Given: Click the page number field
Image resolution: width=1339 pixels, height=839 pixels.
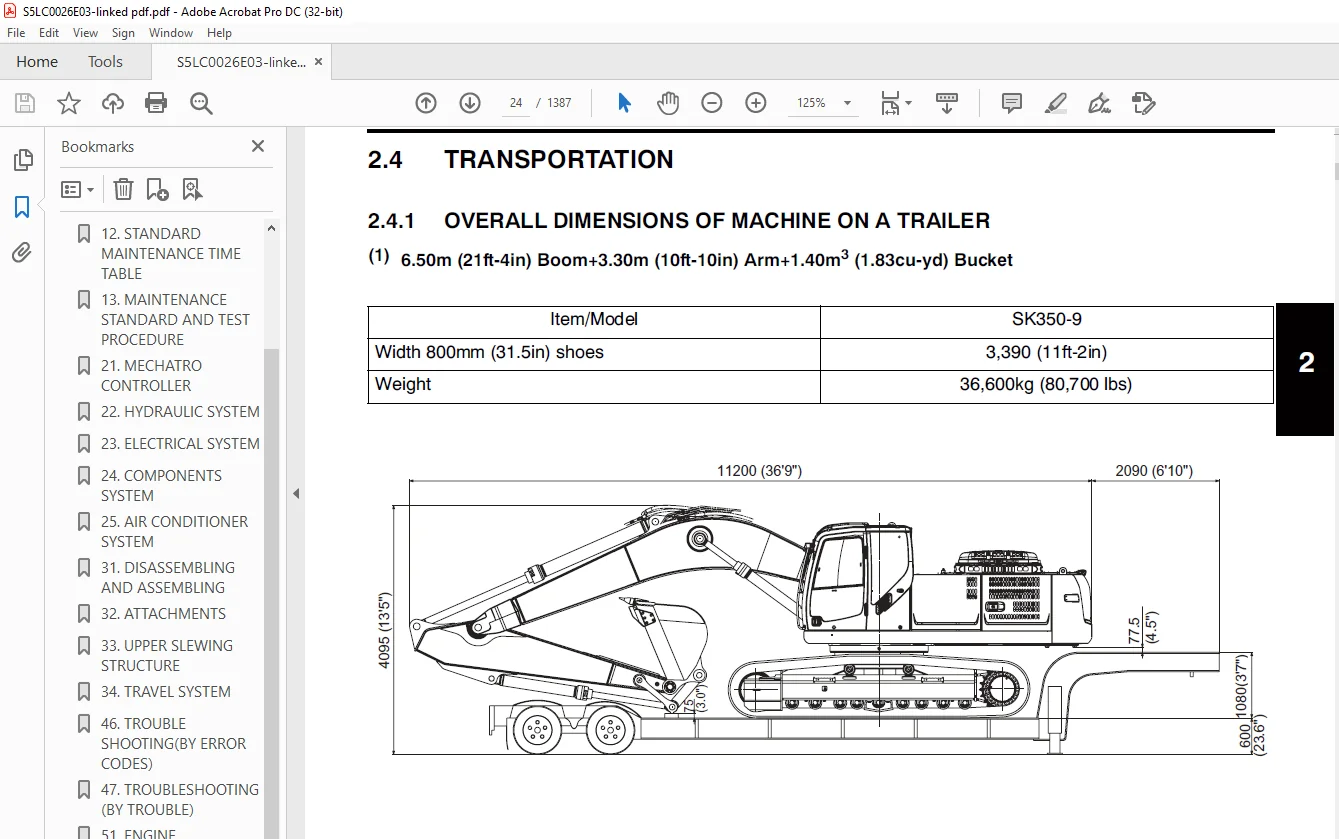Looking at the screenshot, I should pos(516,103).
